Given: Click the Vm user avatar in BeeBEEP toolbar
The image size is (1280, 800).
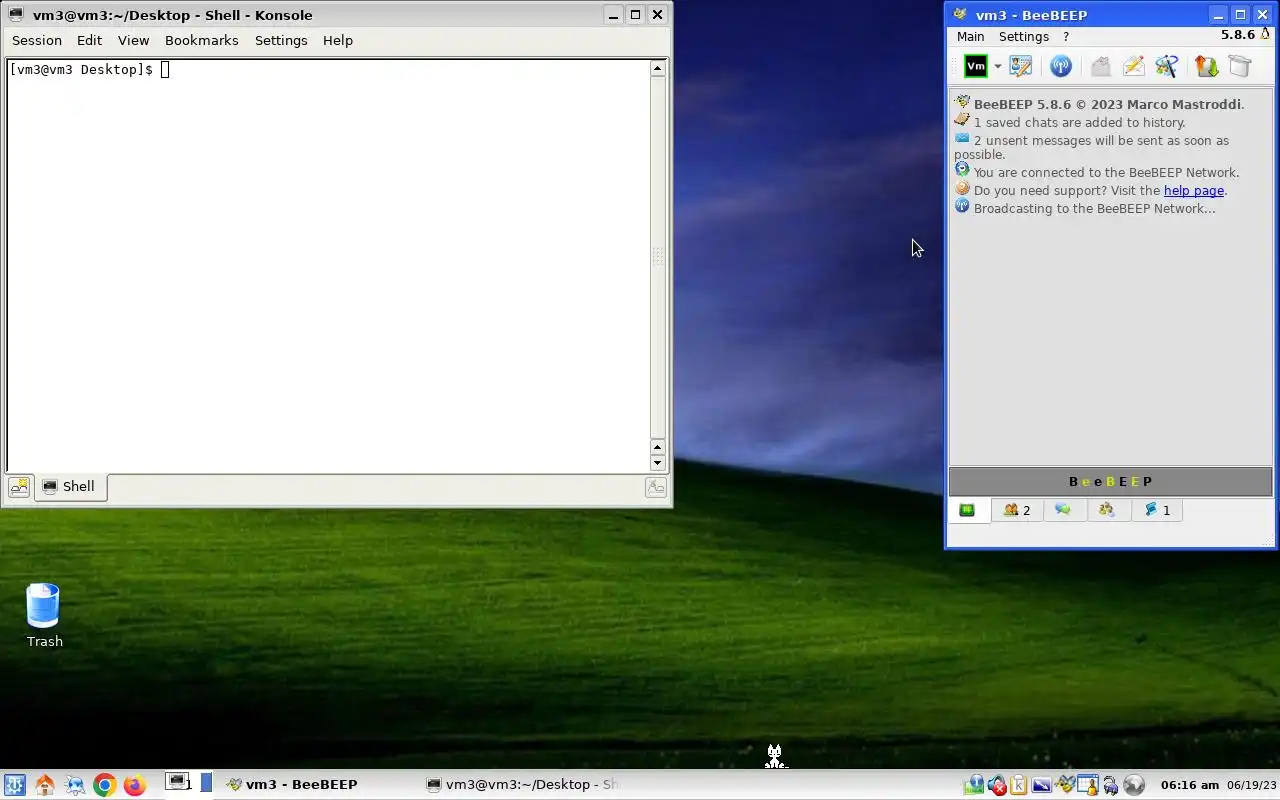Looking at the screenshot, I should (x=975, y=66).
